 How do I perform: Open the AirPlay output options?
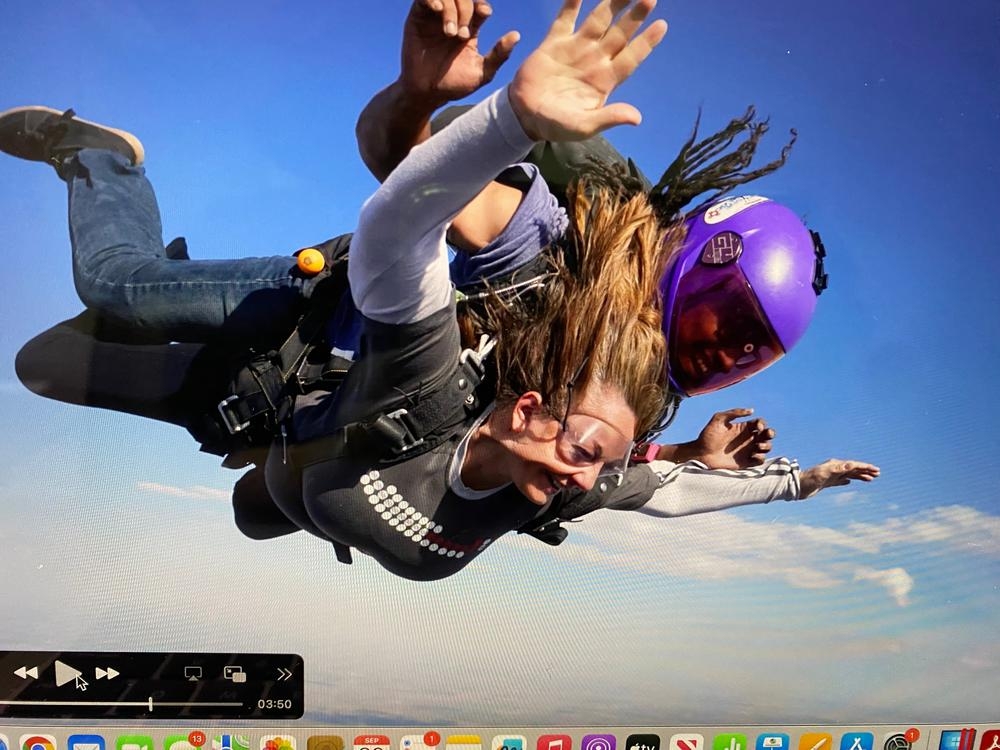[x=193, y=673]
